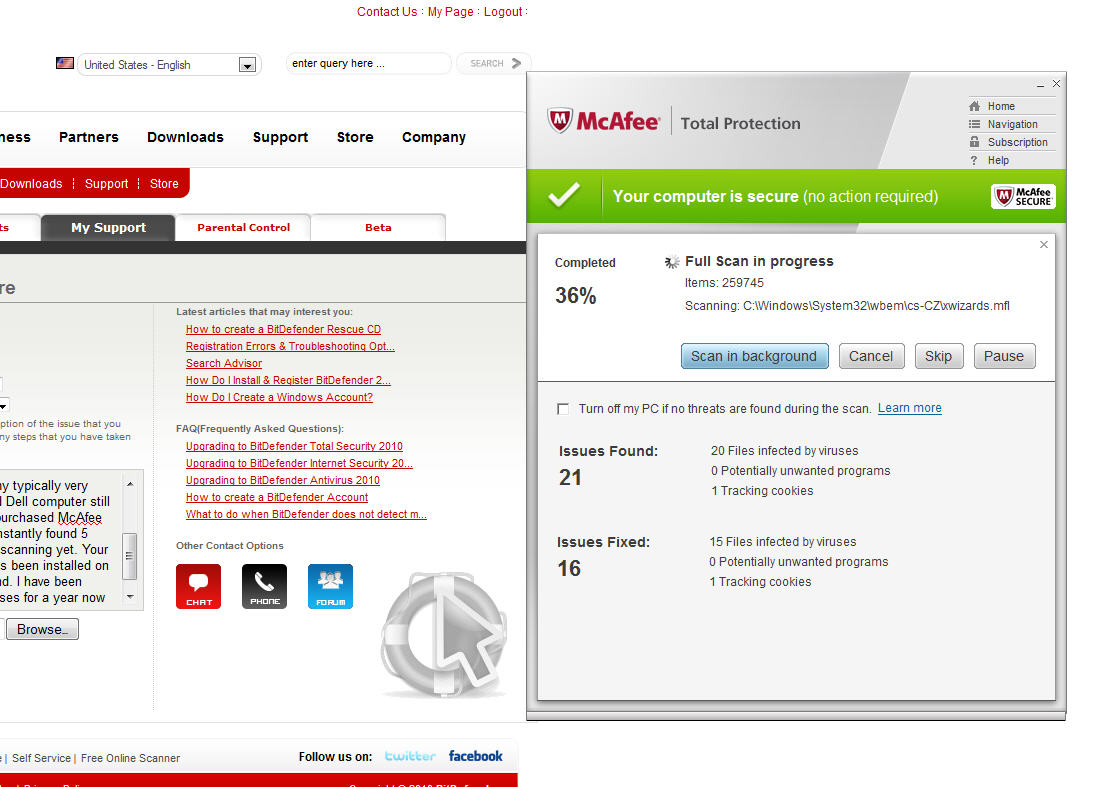The height and width of the screenshot is (787, 1094).
Task: Click the green checkmark status icon
Action: point(564,196)
